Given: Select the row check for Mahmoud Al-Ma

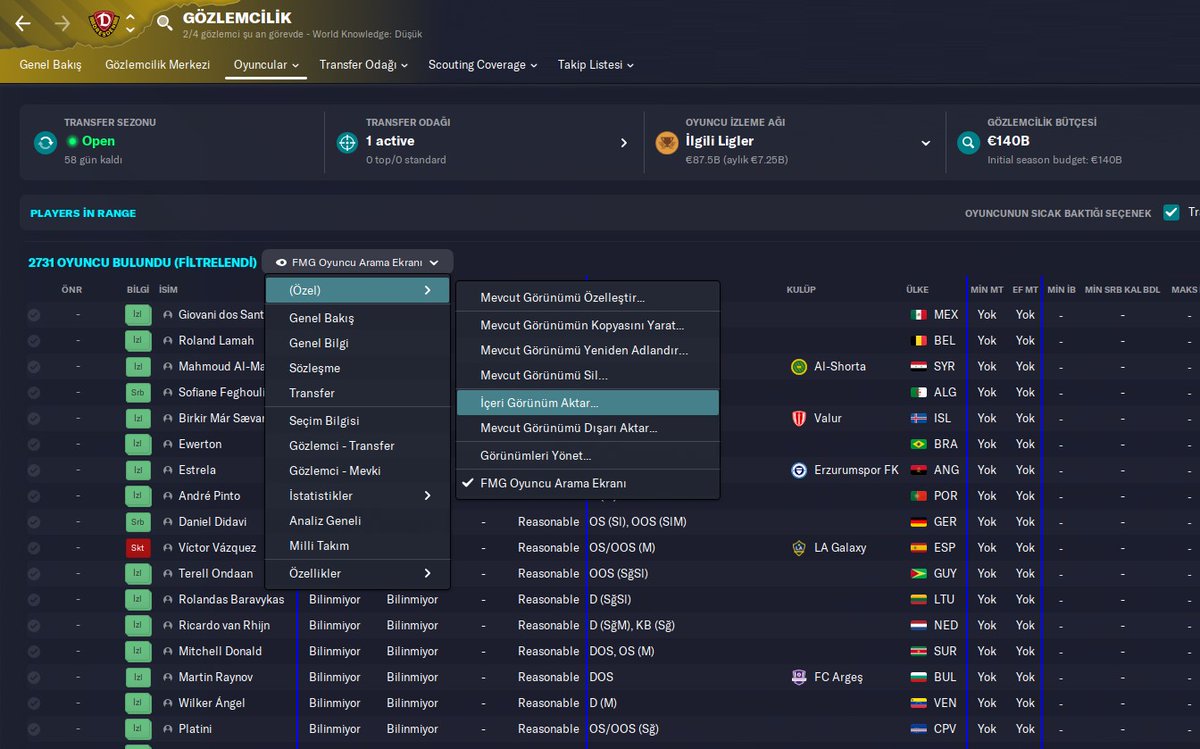Looking at the screenshot, I should [x=34, y=366].
